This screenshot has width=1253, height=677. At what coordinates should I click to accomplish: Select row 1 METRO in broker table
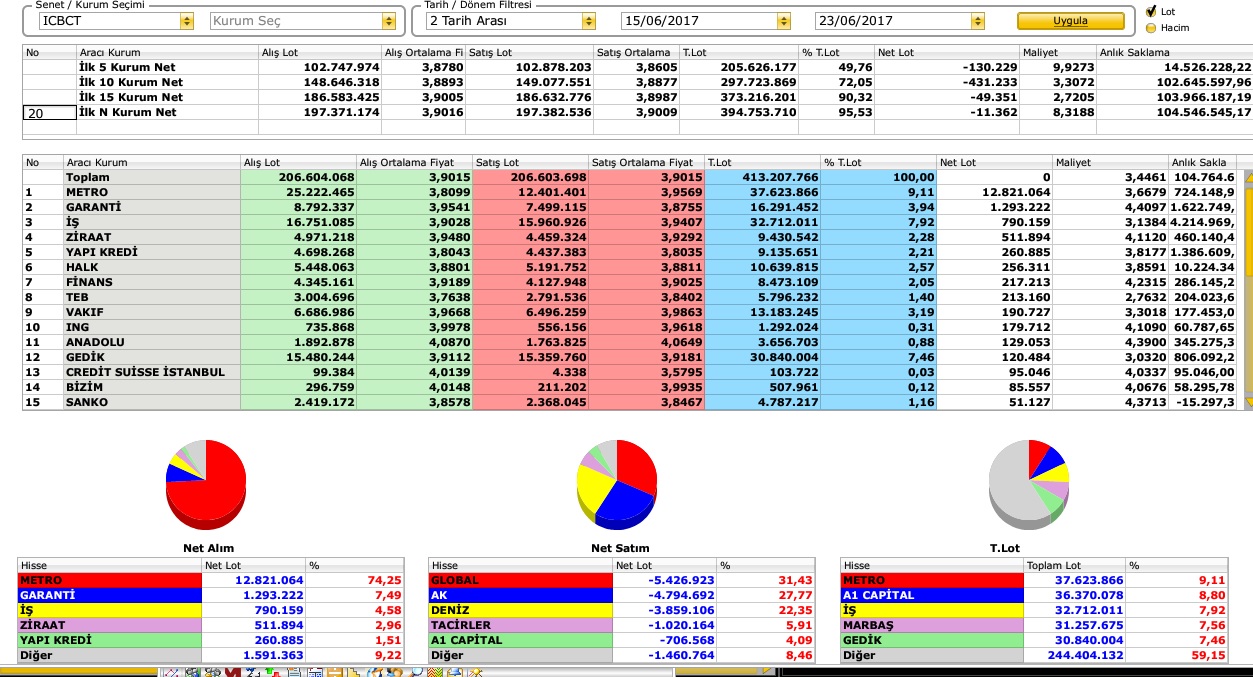[x=630, y=192]
